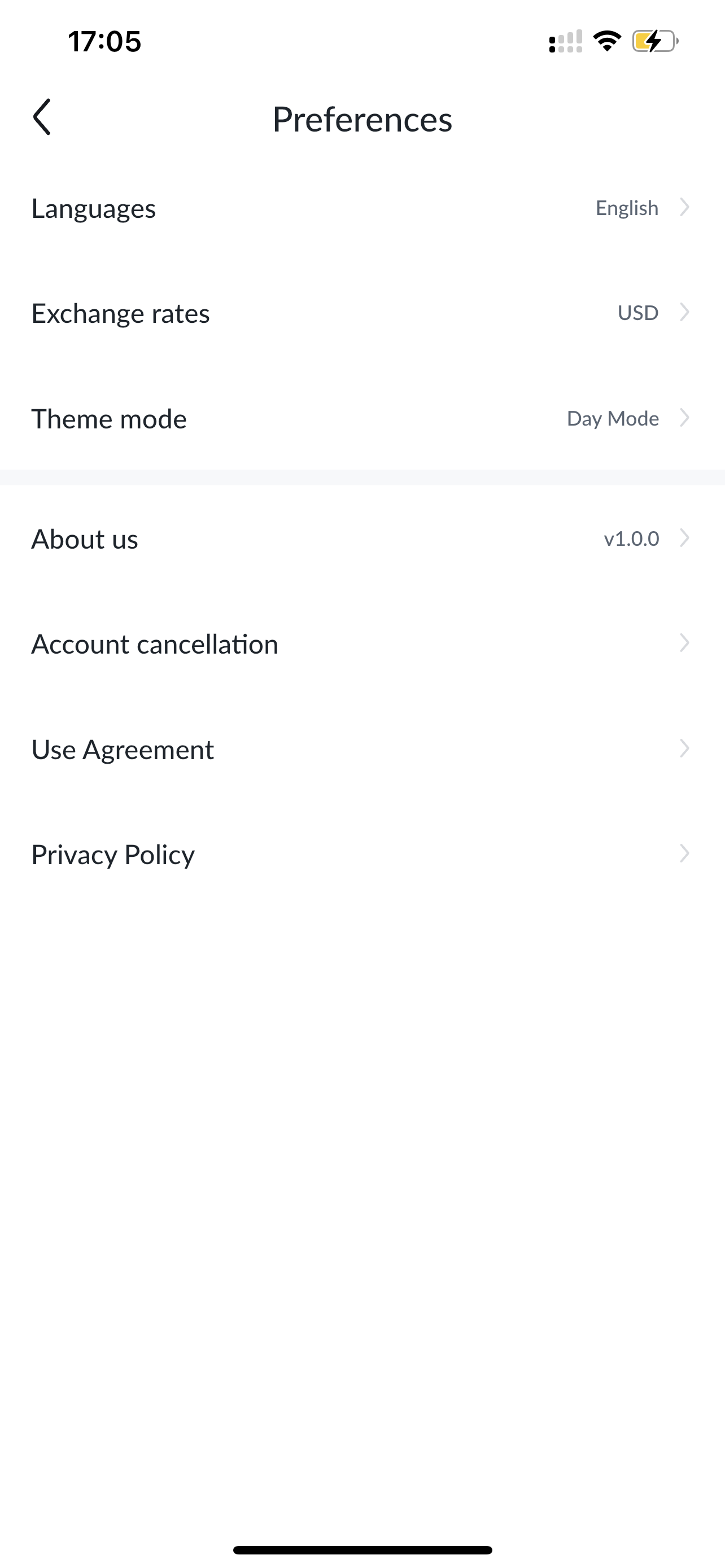The image size is (725, 1568).
Task: Tap the Day Mode value label
Action: tap(613, 419)
